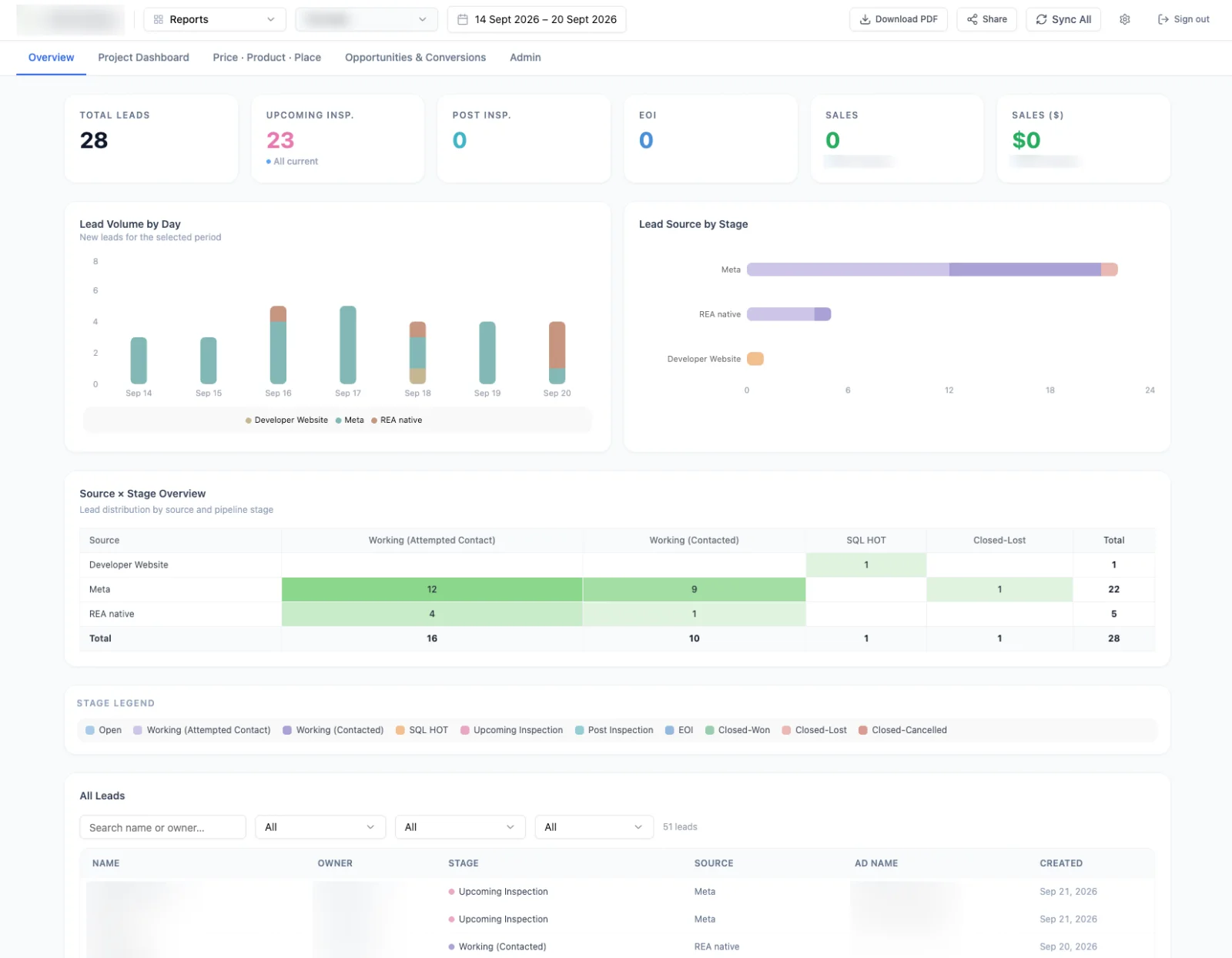Toggle Developer Website in chart legend
Screen dimensions: 1232x958
tap(286, 420)
